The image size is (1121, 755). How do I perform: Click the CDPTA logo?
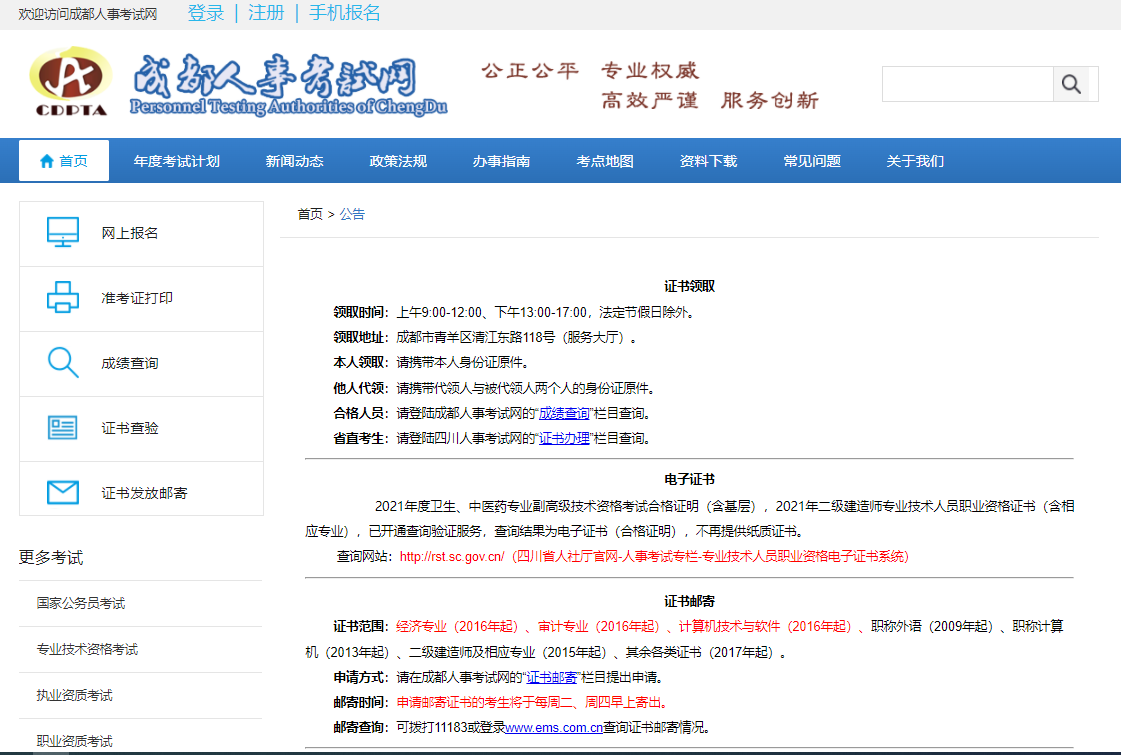tap(71, 81)
